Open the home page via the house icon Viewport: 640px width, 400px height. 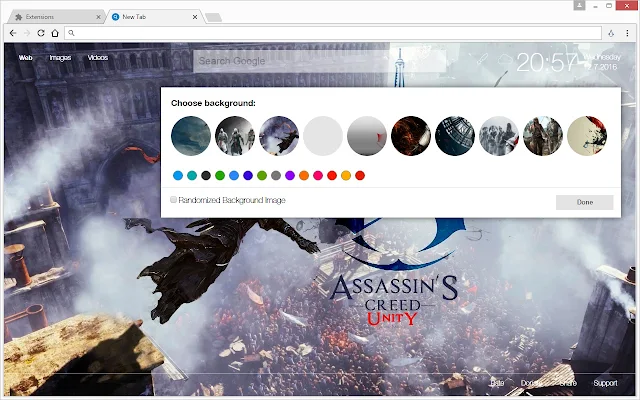tap(55, 33)
